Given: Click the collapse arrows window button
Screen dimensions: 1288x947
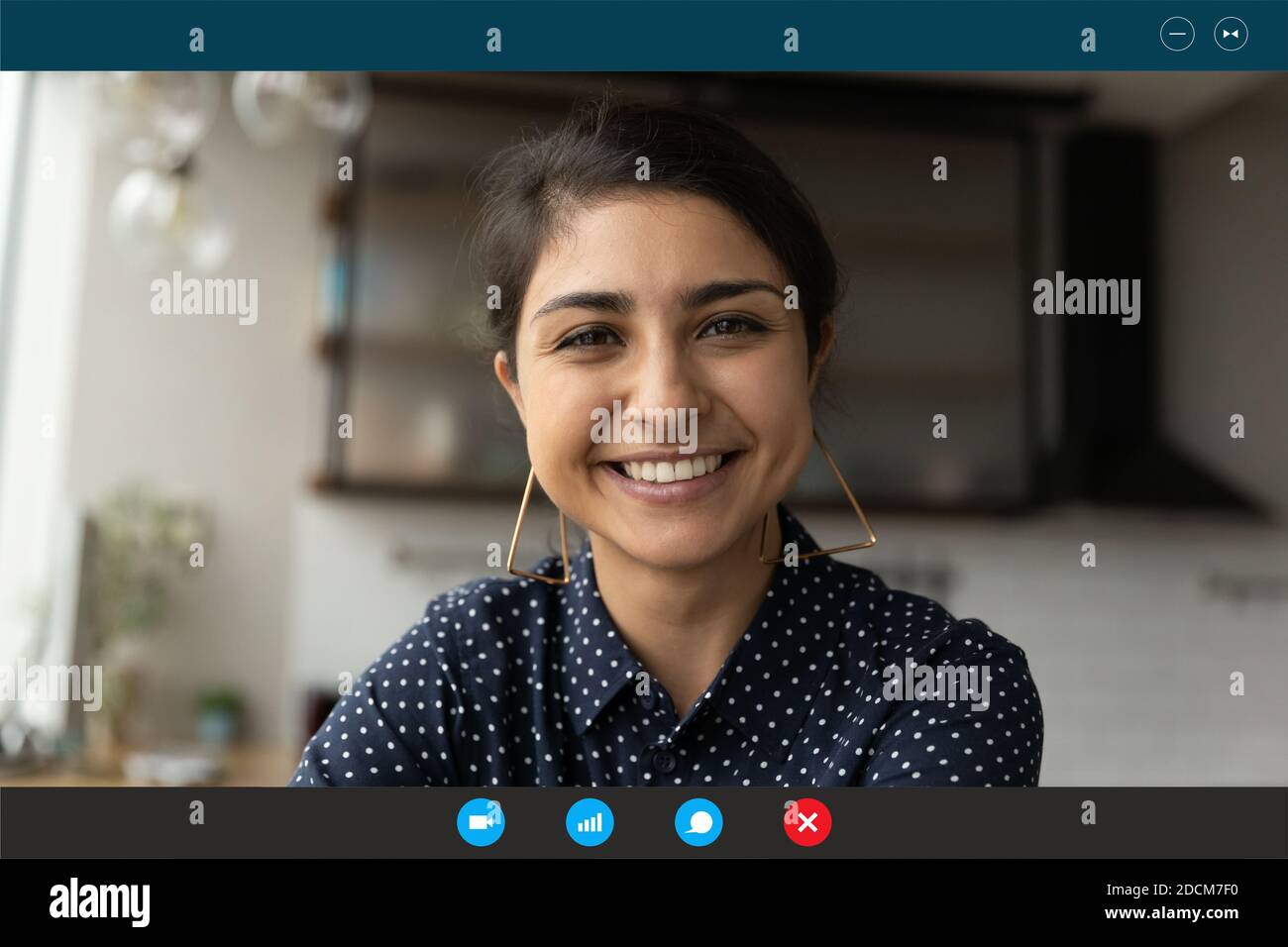Looking at the screenshot, I should pos(1231,34).
